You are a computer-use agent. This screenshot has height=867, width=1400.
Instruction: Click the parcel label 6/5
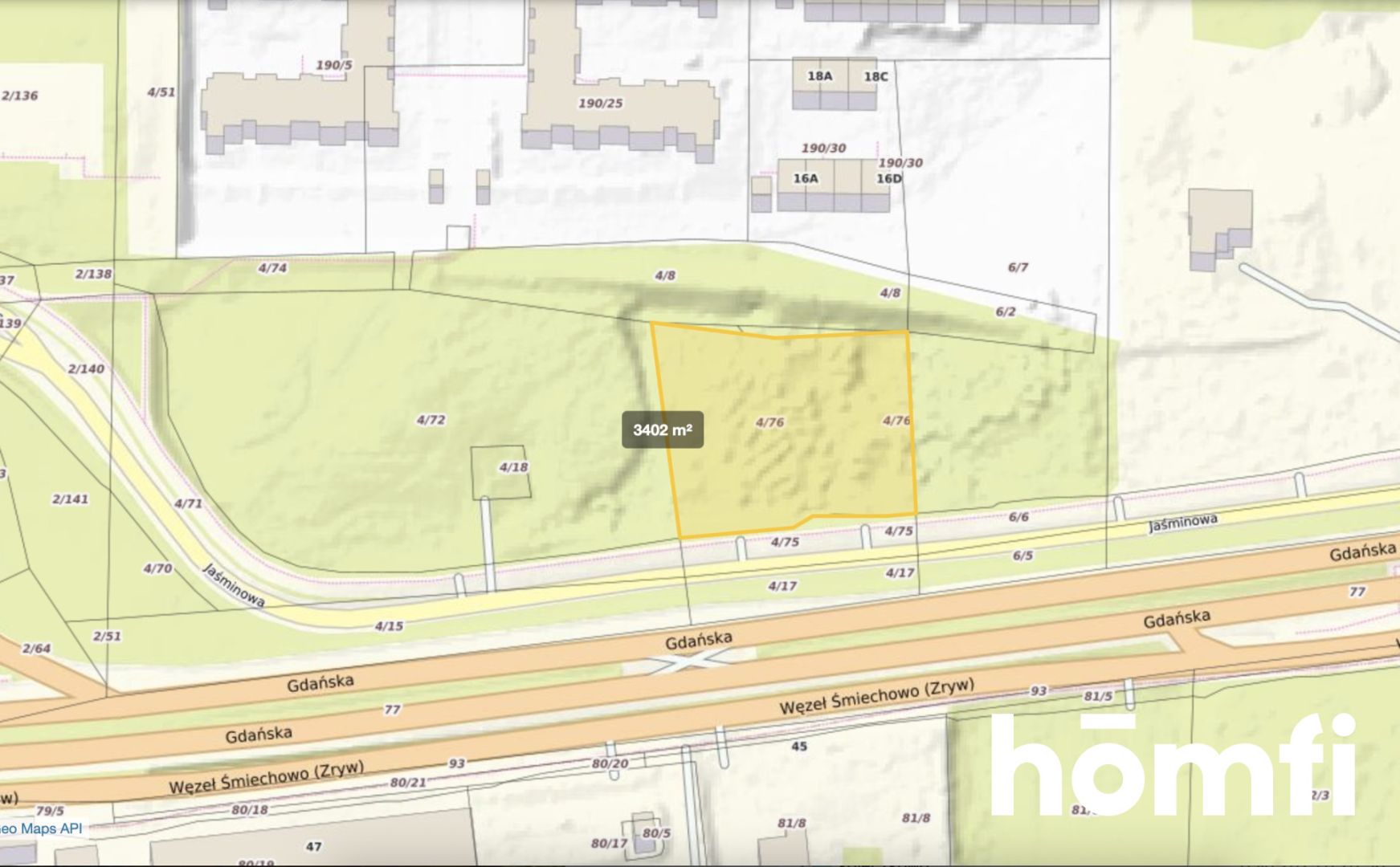point(1022,556)
